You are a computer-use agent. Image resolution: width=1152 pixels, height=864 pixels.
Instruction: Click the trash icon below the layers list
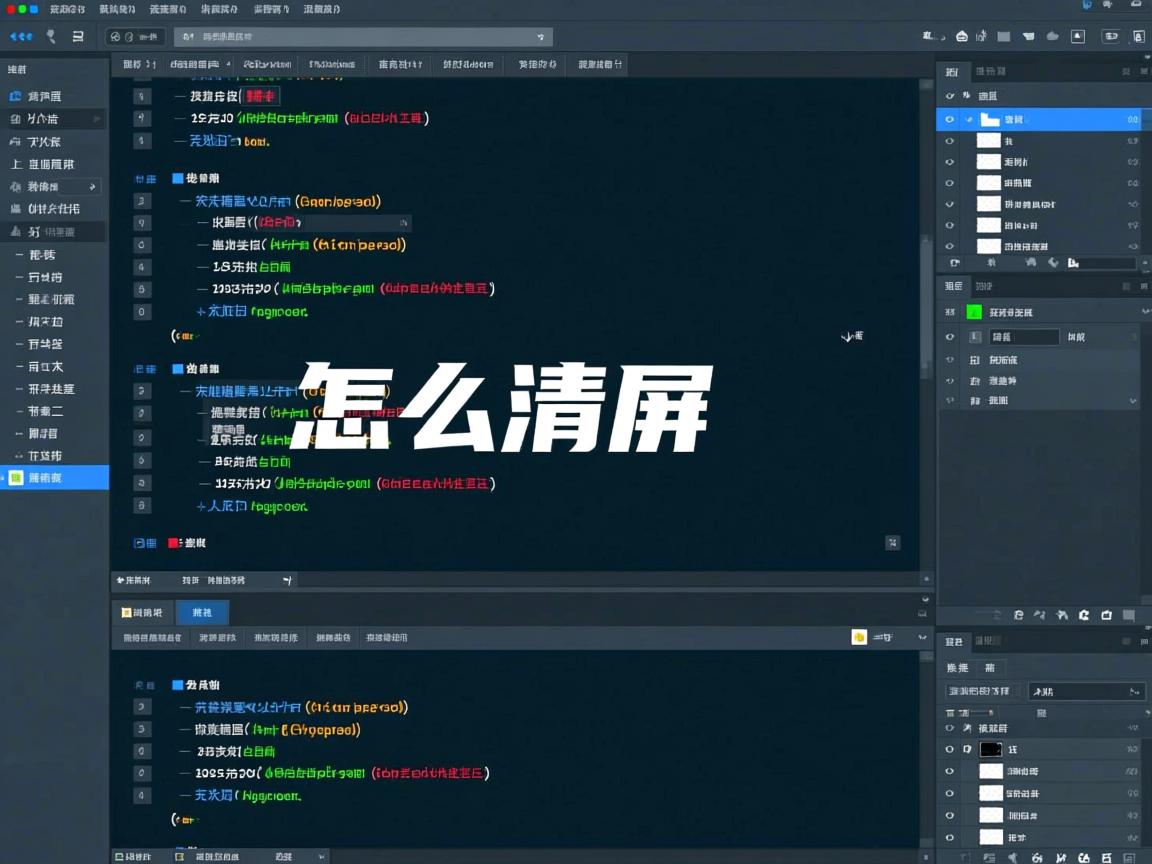coord(1106,614)
